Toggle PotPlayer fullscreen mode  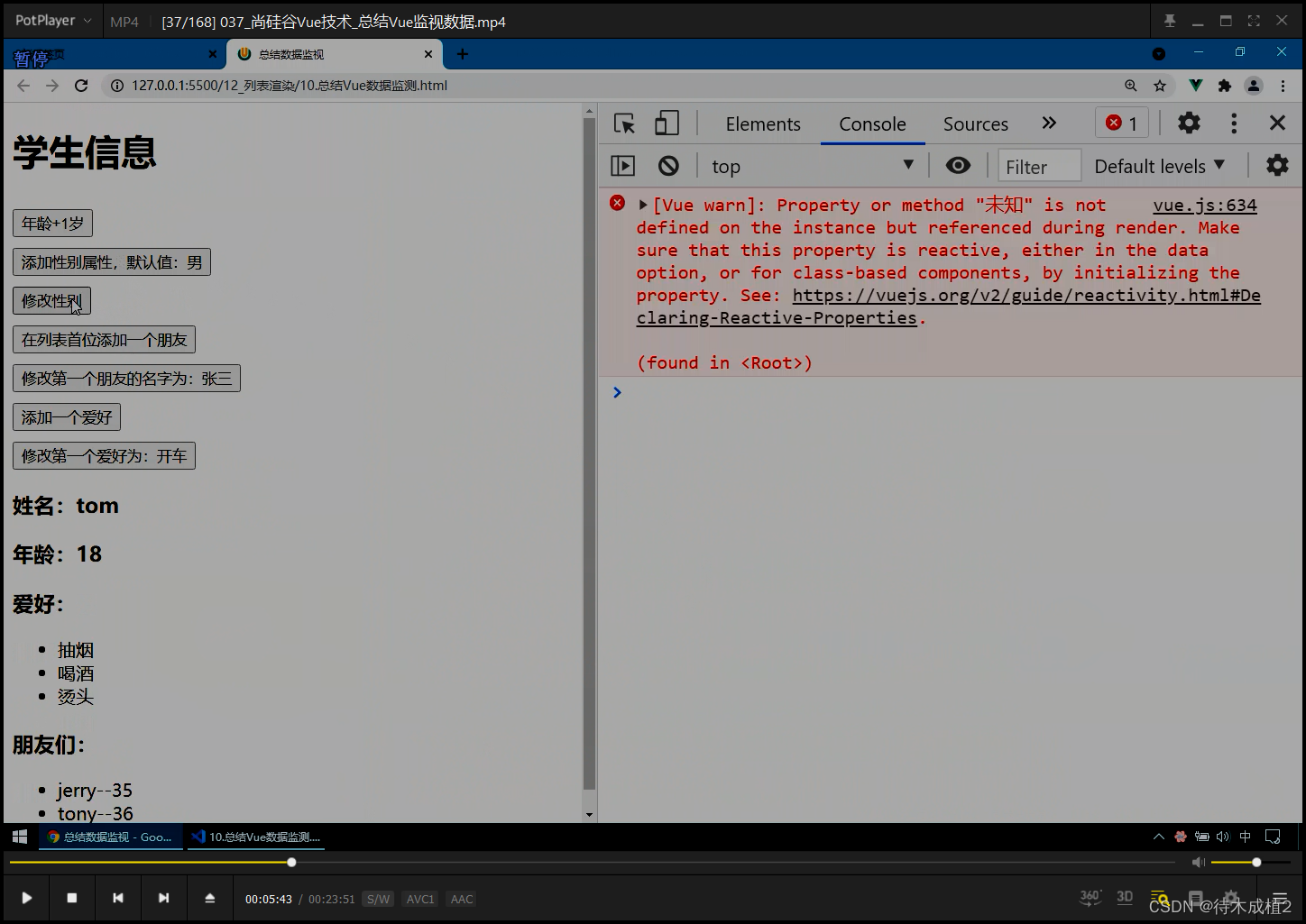(1254, 21)
